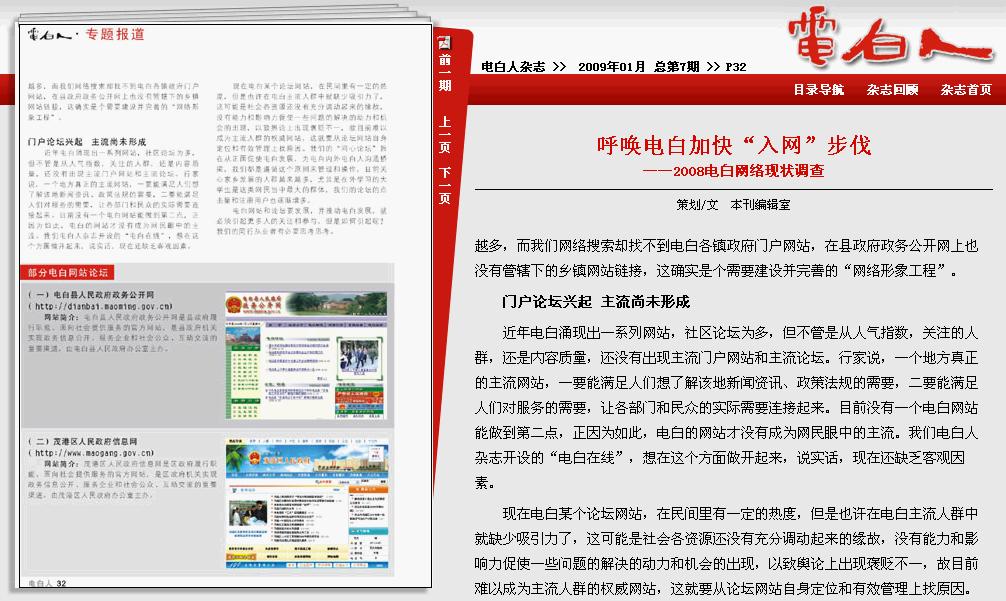Click the 门户论坛兴起 主流尚未形成 heading in article

pyautogui.click(x=596, y=301)
